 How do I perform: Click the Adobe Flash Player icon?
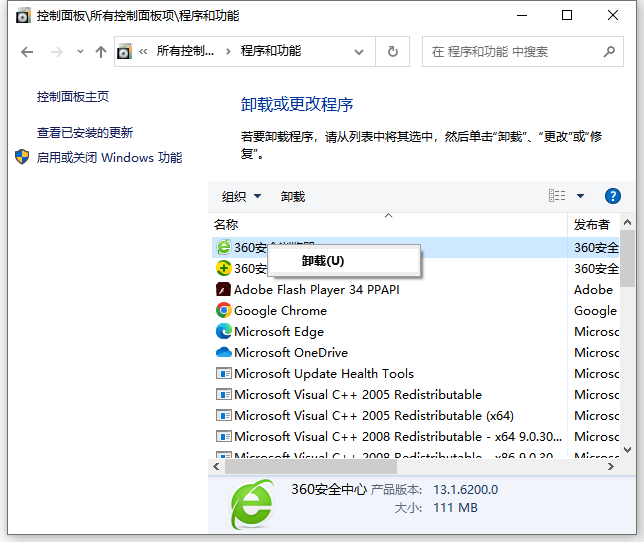click(223, 289)
